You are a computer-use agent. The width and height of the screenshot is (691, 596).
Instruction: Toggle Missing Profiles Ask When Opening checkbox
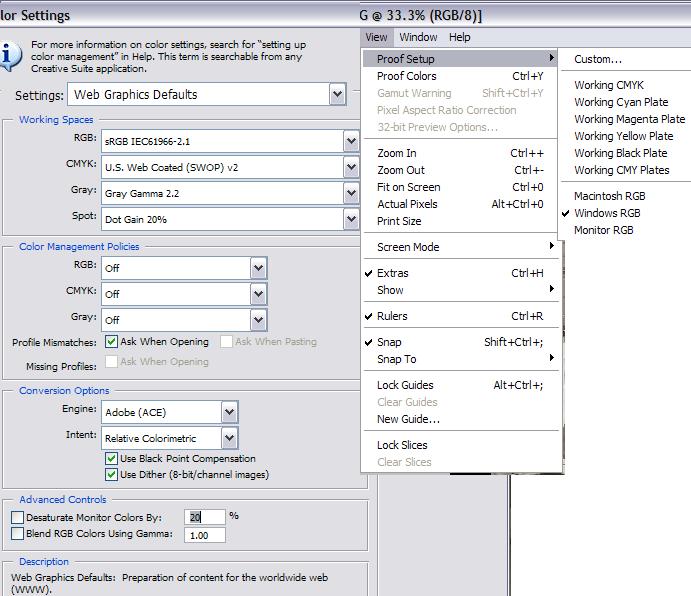[111, 361]
